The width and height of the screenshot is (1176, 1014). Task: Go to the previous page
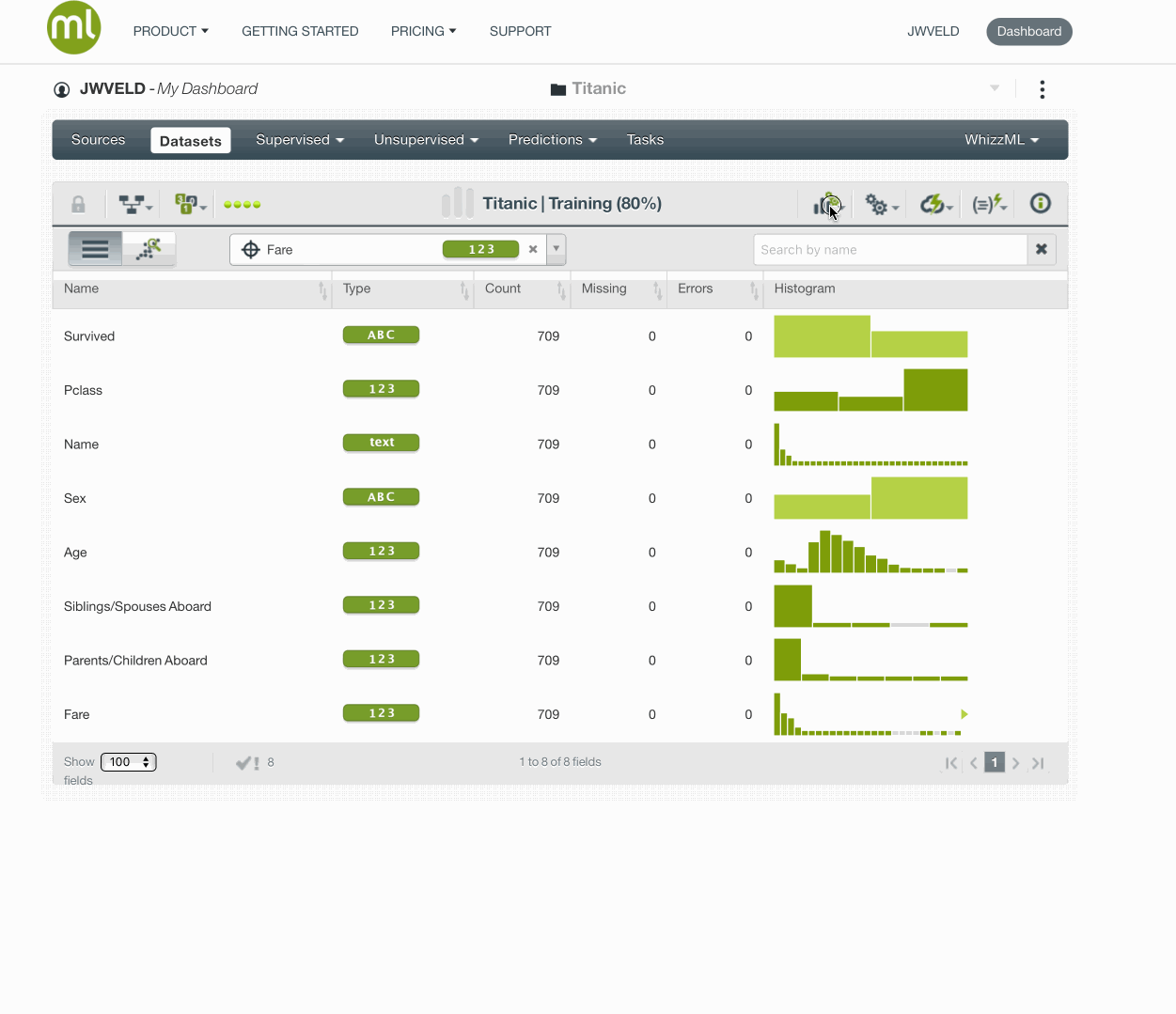pos(974,763)
